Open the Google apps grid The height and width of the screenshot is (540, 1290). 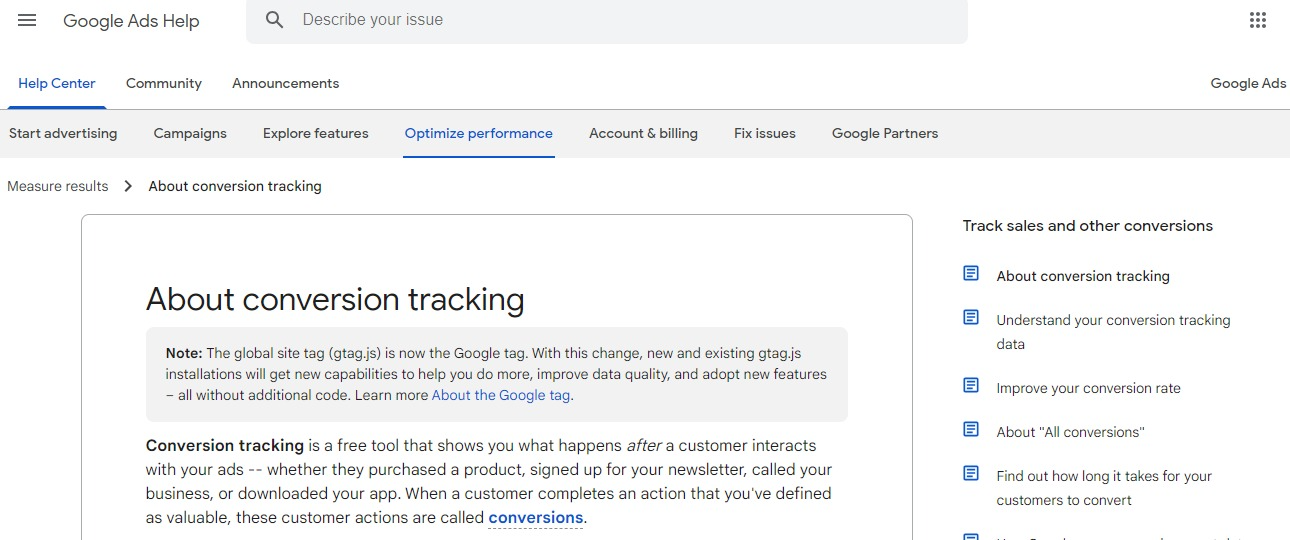pyautogui.click(x=1258, y=20)
